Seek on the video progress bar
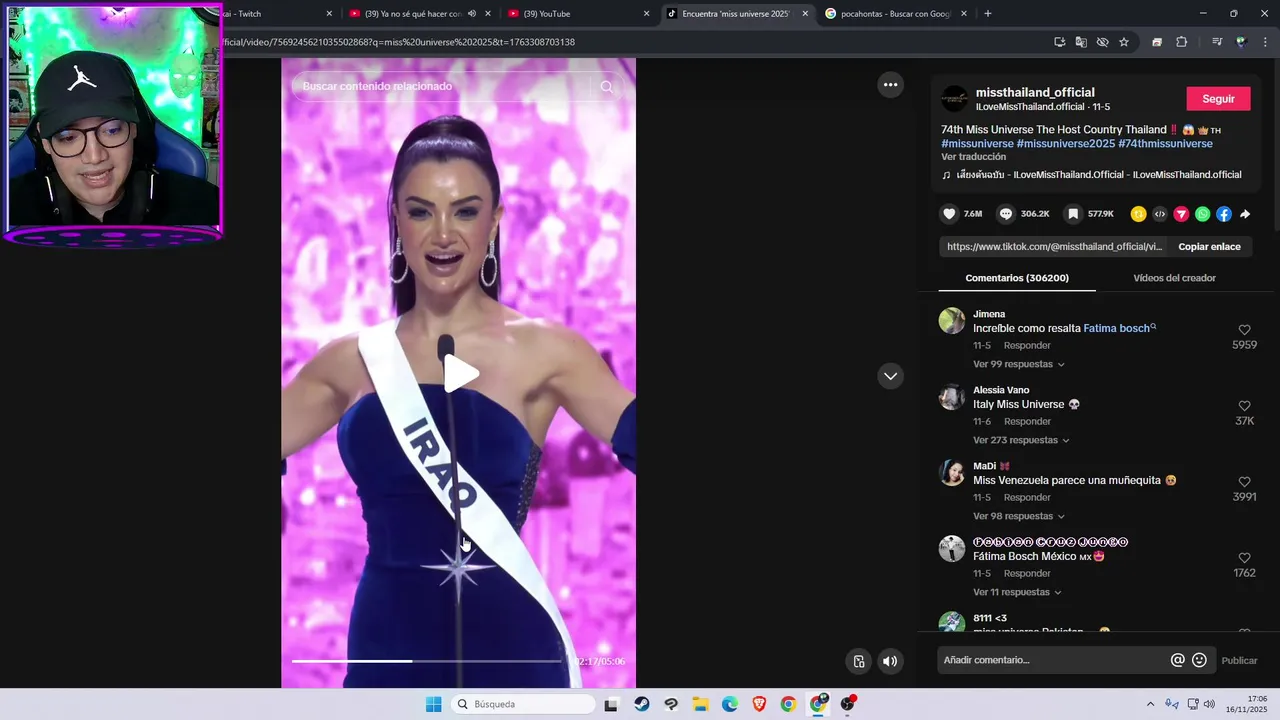Image resolution: width=1280 pixels, height=720 pixels. coord(426,661)
